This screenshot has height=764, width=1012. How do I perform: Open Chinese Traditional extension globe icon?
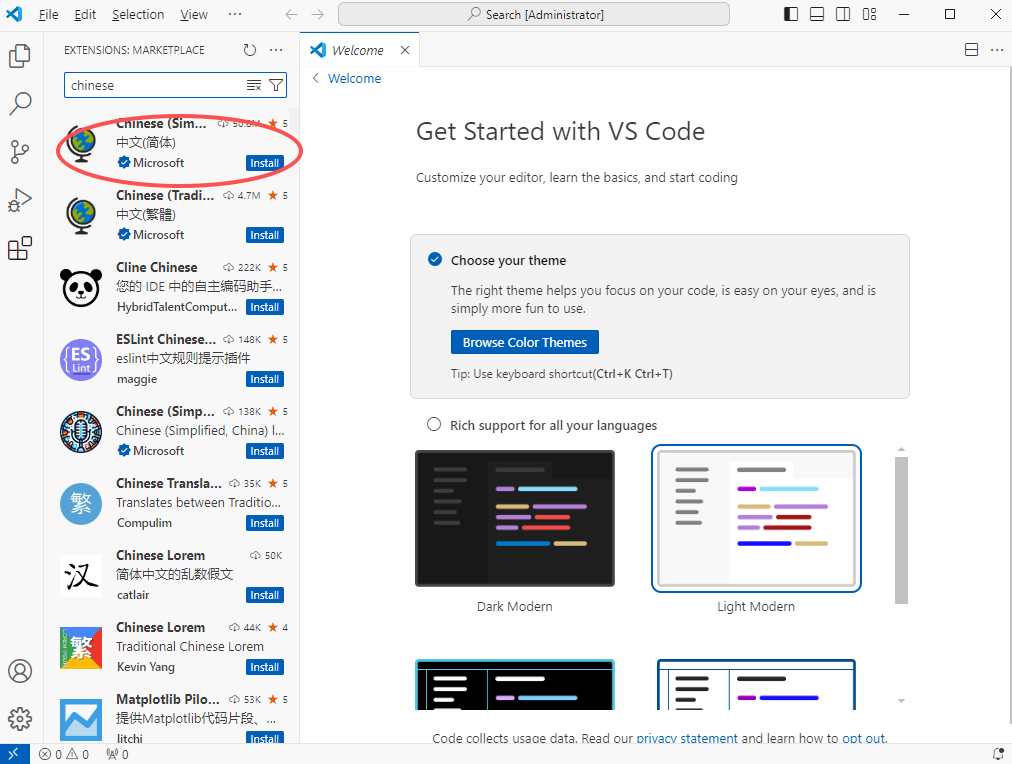click(x=81, y=216)
